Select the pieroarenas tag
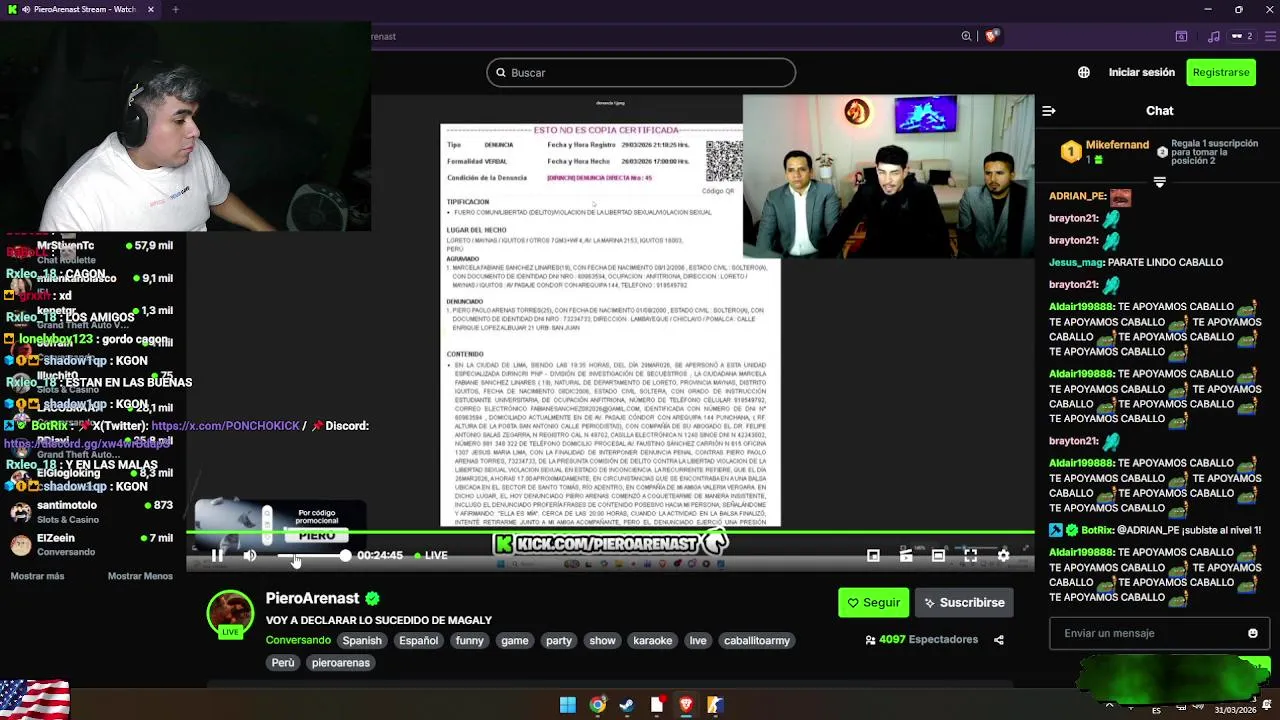This screenshot has width=1280, height=720. (340, 662)
